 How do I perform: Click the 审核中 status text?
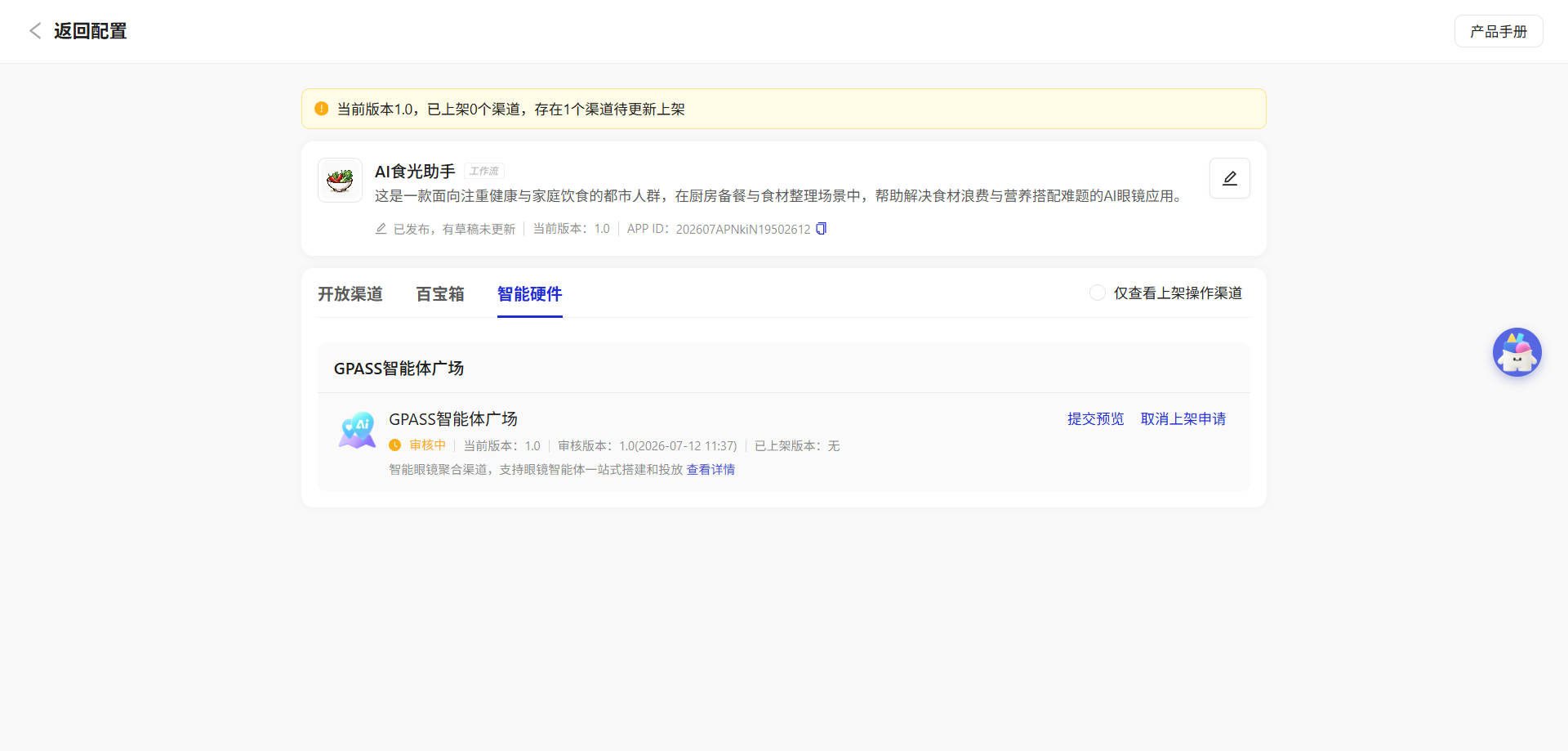pyautogui.click(x=428, y=445)
